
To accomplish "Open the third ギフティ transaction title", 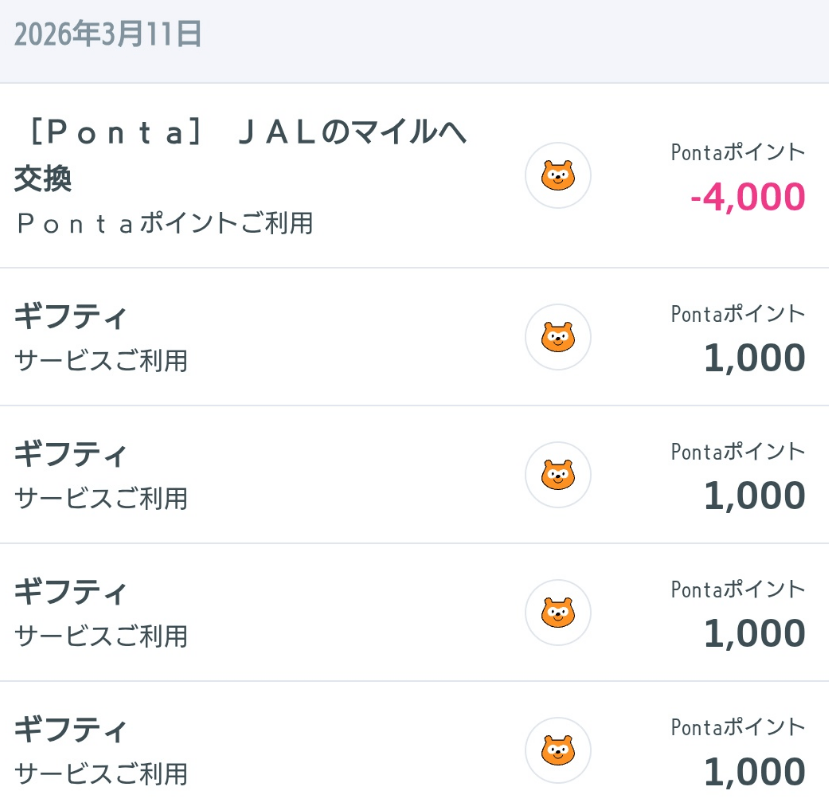I will [x=71, y=593].
